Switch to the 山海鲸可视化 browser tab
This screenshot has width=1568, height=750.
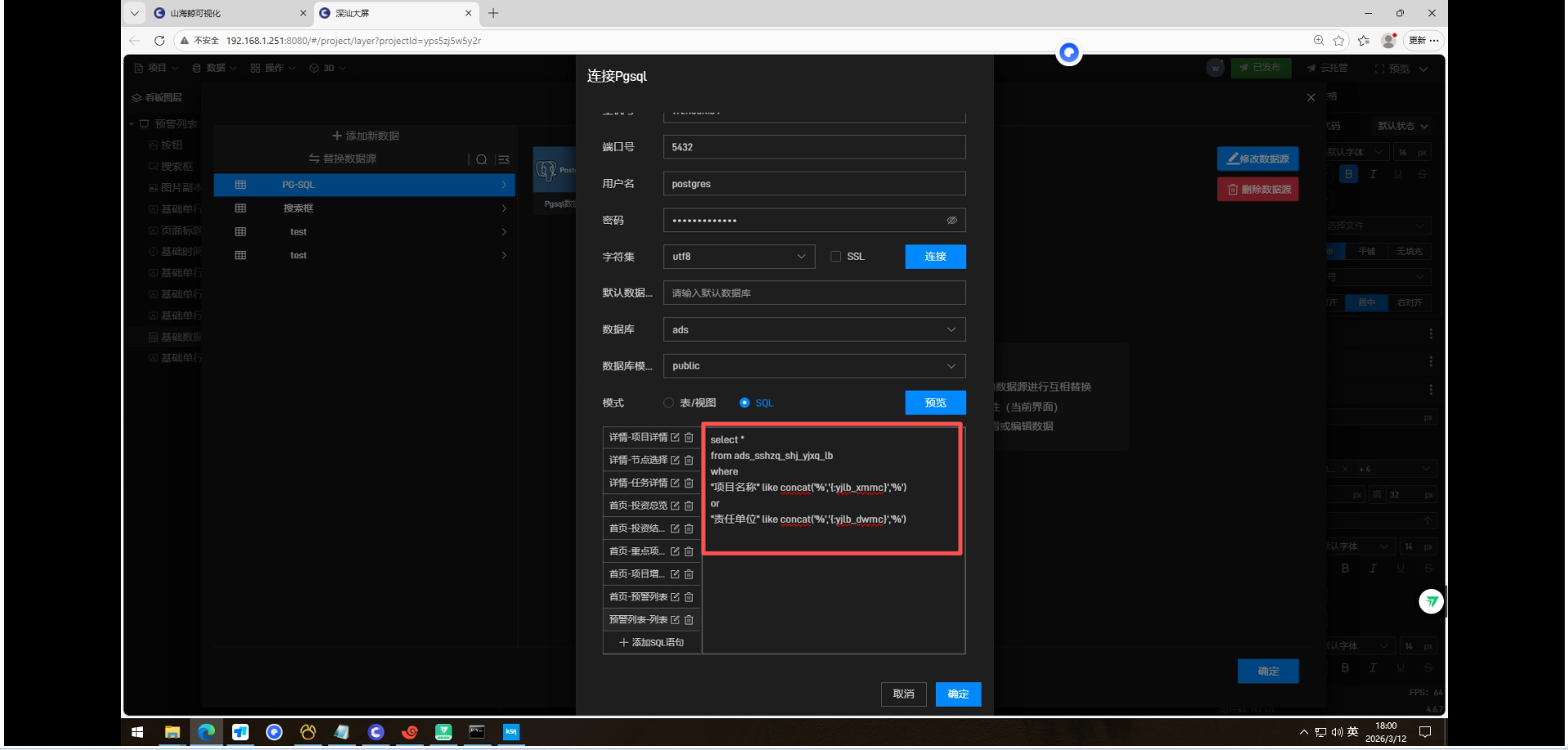220,13
